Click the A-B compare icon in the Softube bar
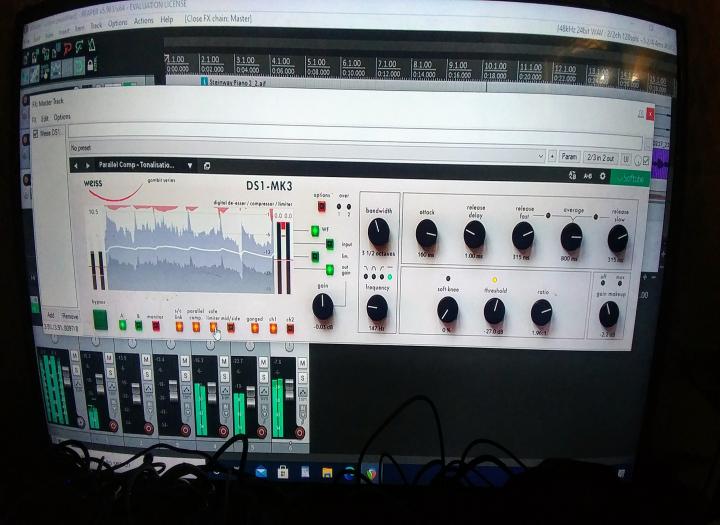 tap(588, 176)
